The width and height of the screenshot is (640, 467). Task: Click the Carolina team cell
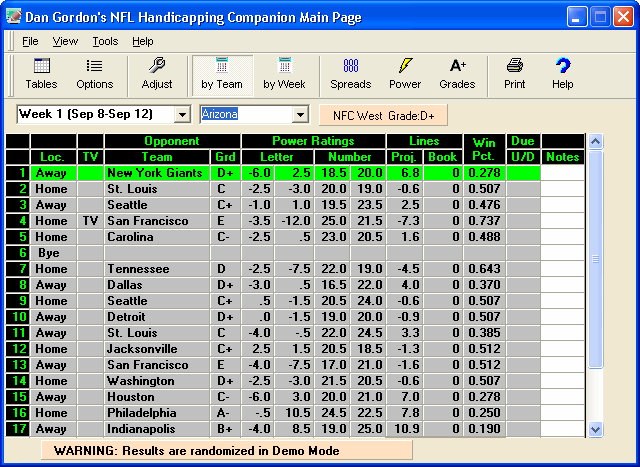157,237
